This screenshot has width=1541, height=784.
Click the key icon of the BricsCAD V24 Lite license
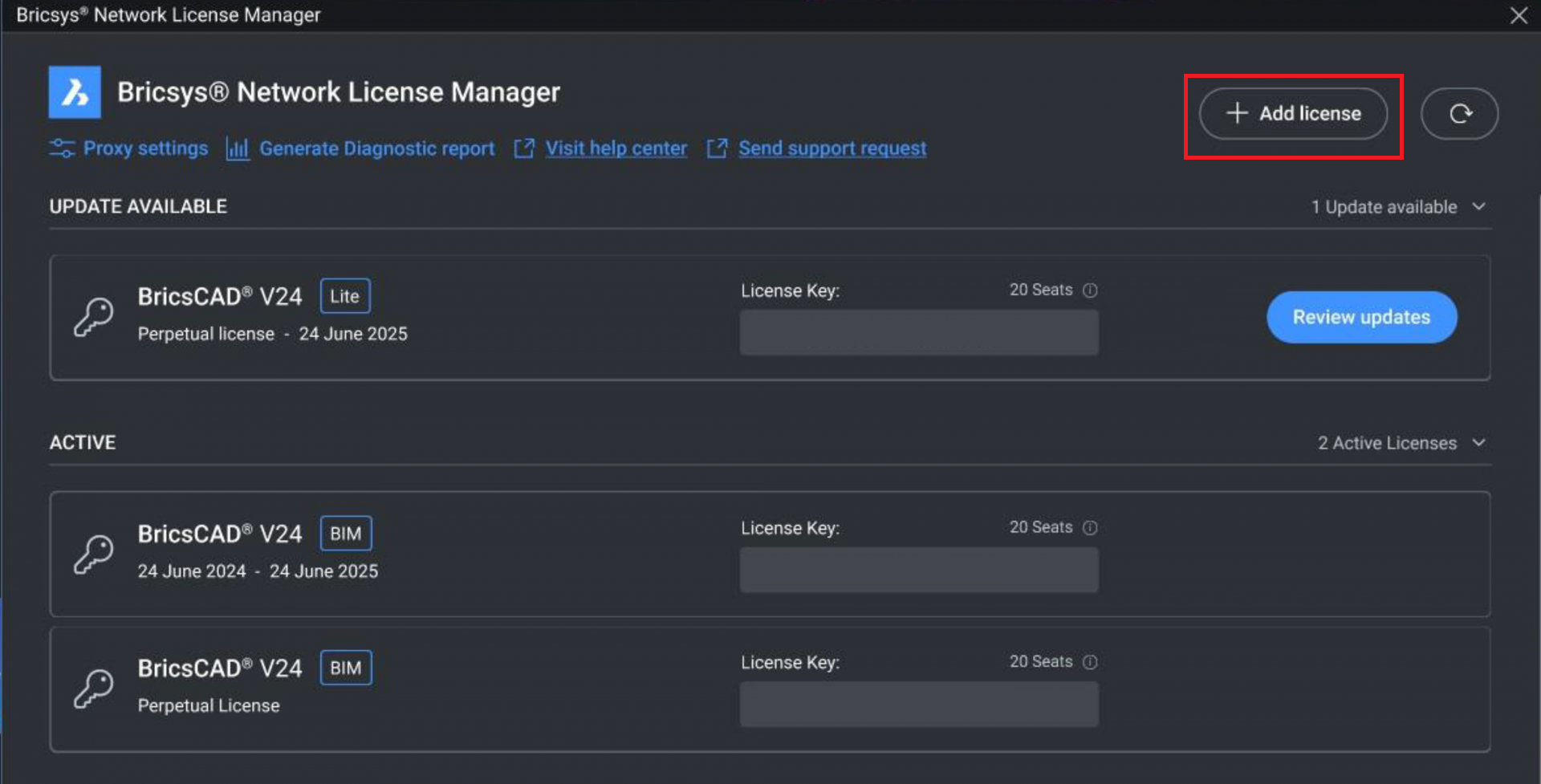(x=94, y=317)
